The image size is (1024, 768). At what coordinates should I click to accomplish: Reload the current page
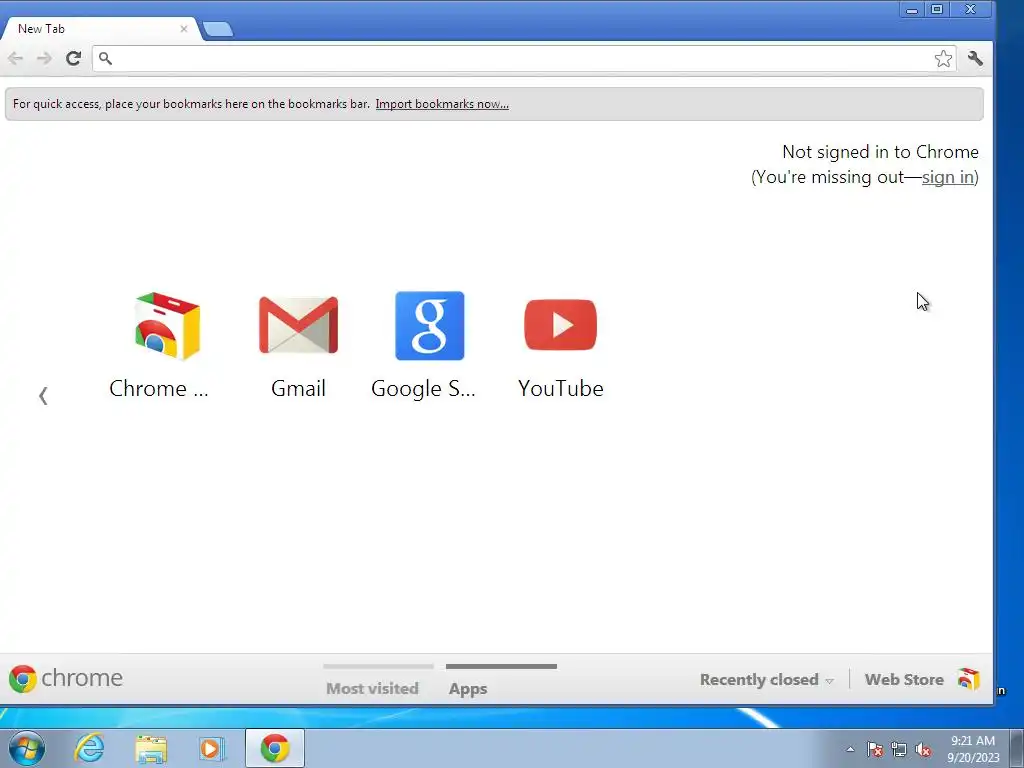pos(73,59)
